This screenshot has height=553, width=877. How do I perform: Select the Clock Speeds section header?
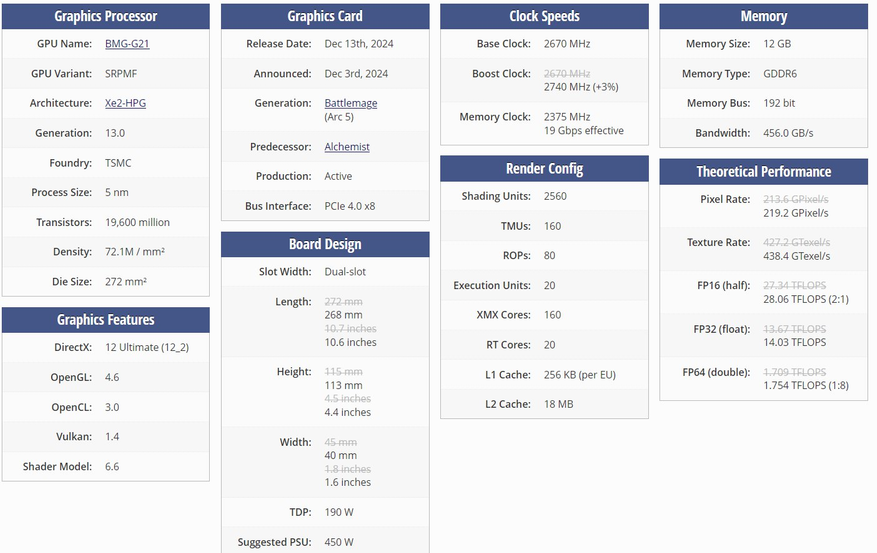[544, 16]
